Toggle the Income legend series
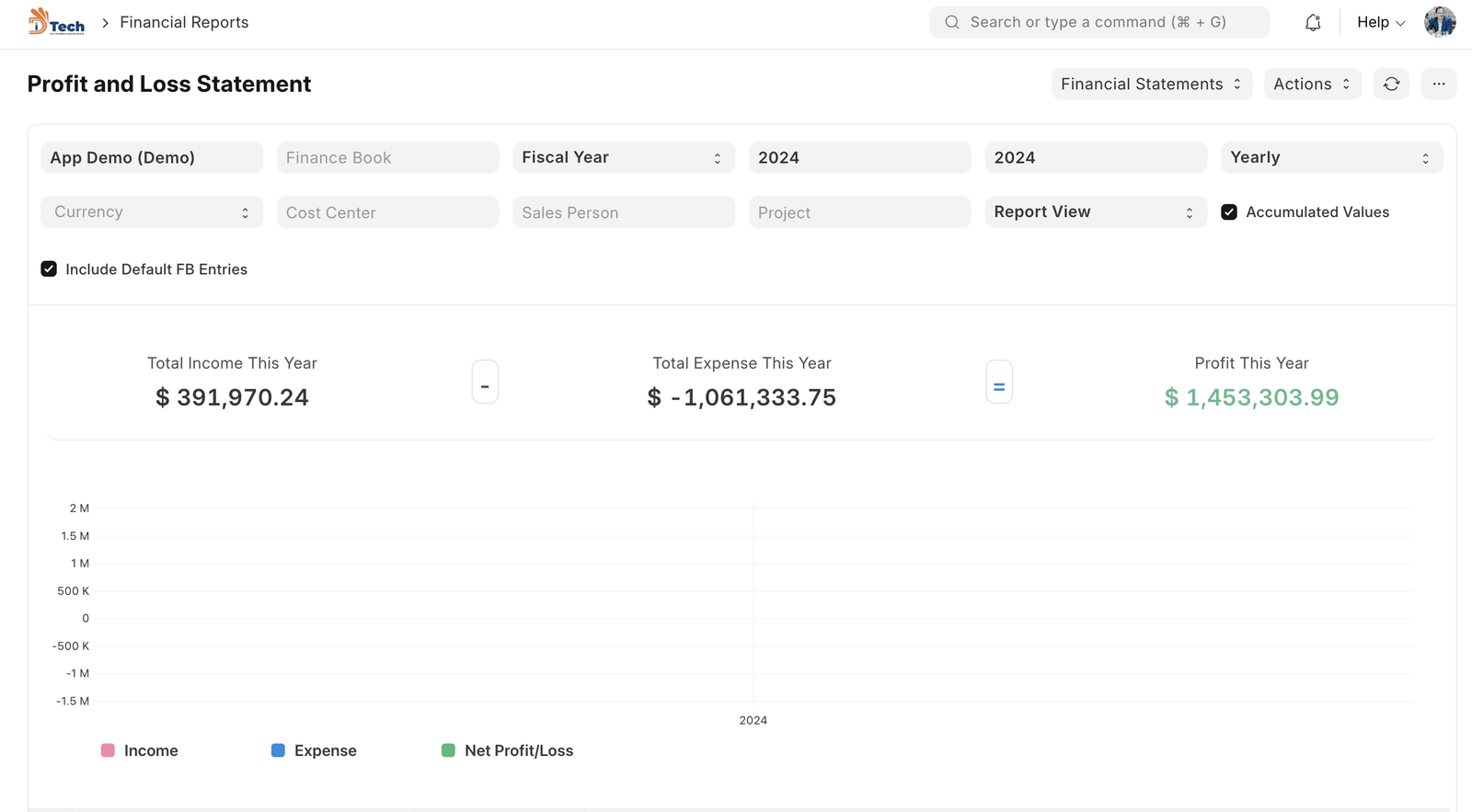The width and height of the screenshot is (1472, 812). [x=140, y=750]
